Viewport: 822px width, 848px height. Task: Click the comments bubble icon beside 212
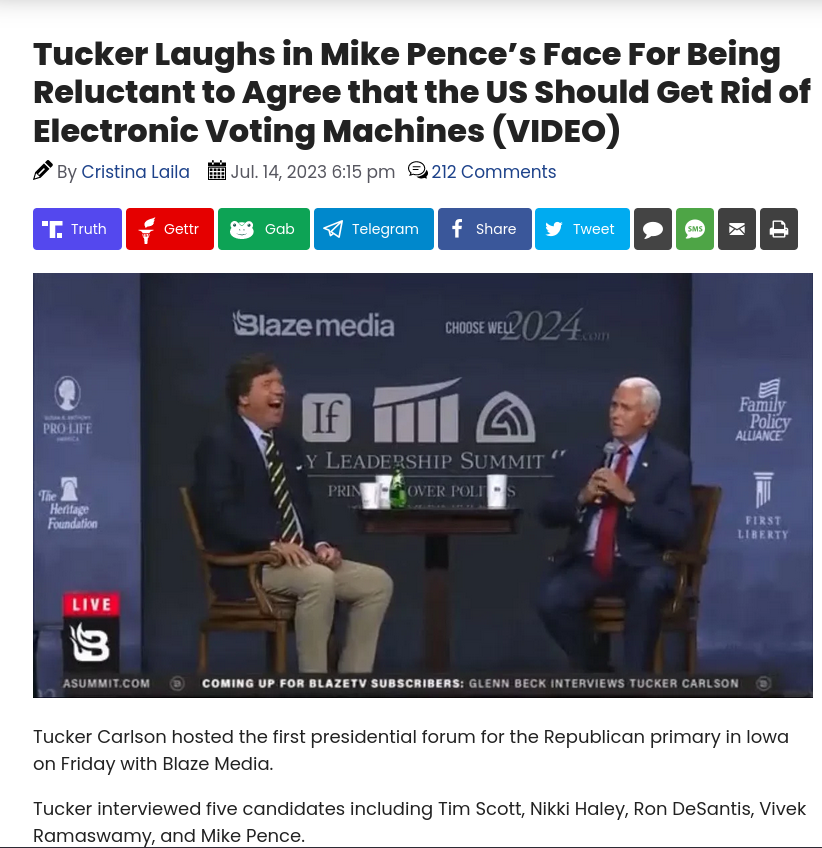point(417,170)
